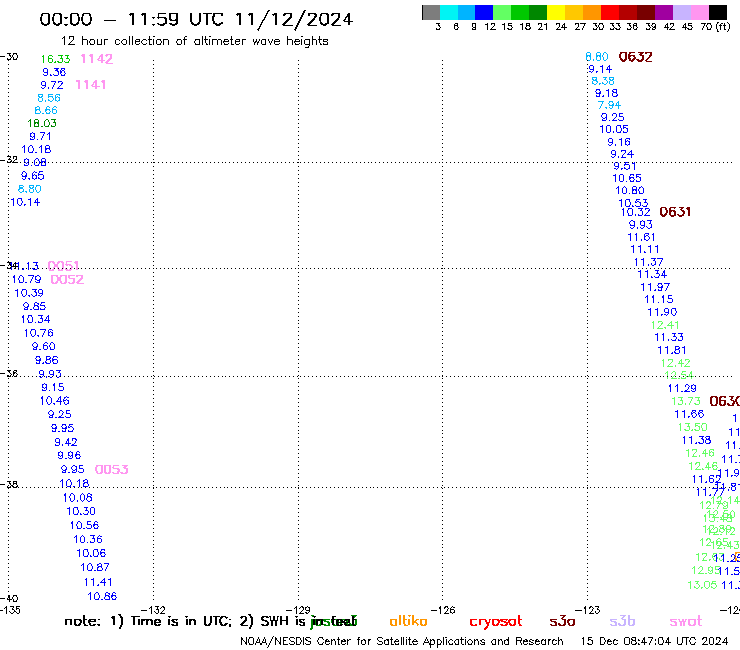Click the pink 1142 time label
This screenshot has height=650, width=740.
pyautogui.click(x=97, y=59)
